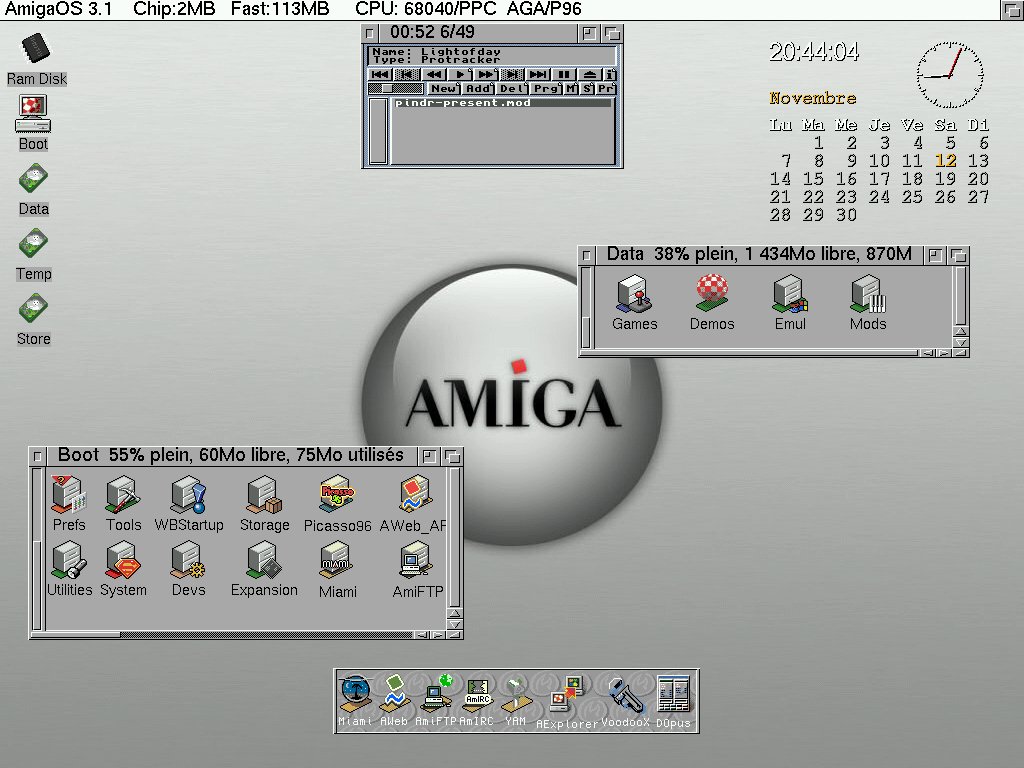Screen dimensions: 1024x768
Task: Click the Prg button in player
Action: point(547,88)
